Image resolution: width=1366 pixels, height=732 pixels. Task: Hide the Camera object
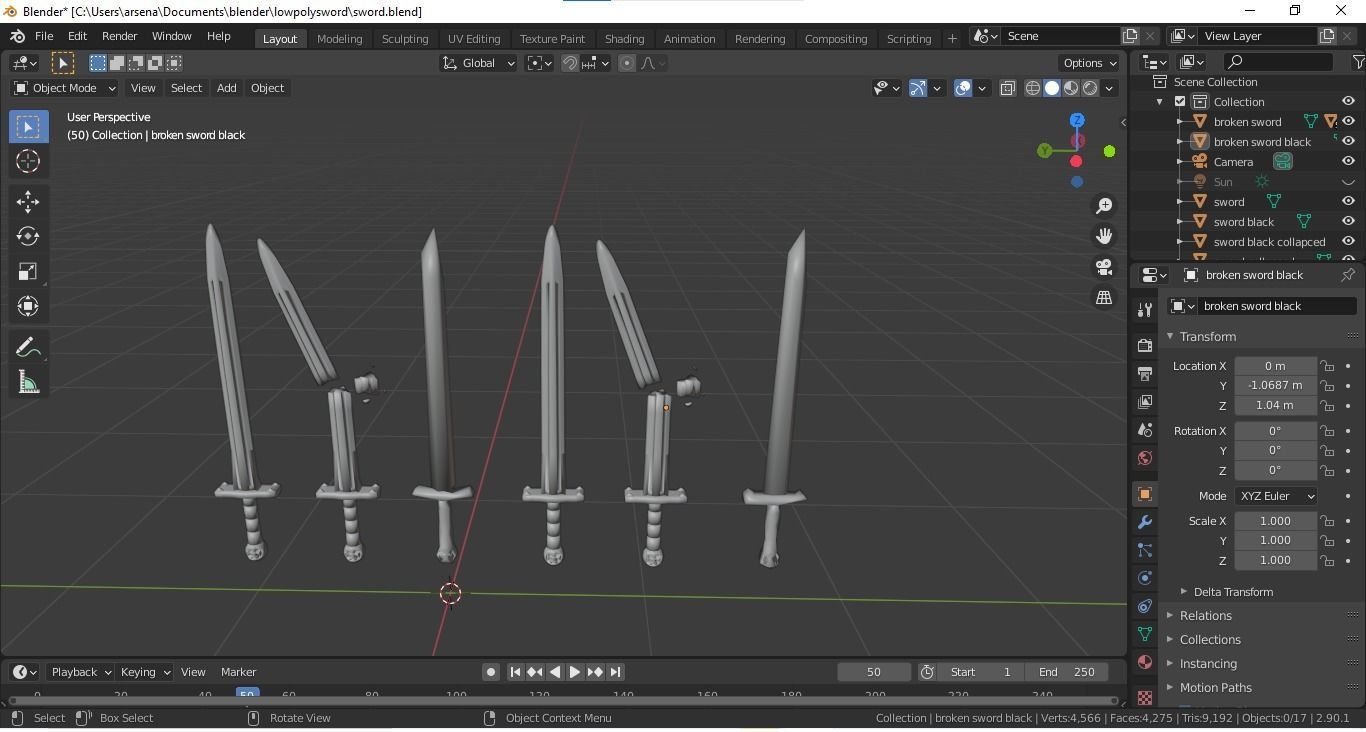coord(1348,161)
